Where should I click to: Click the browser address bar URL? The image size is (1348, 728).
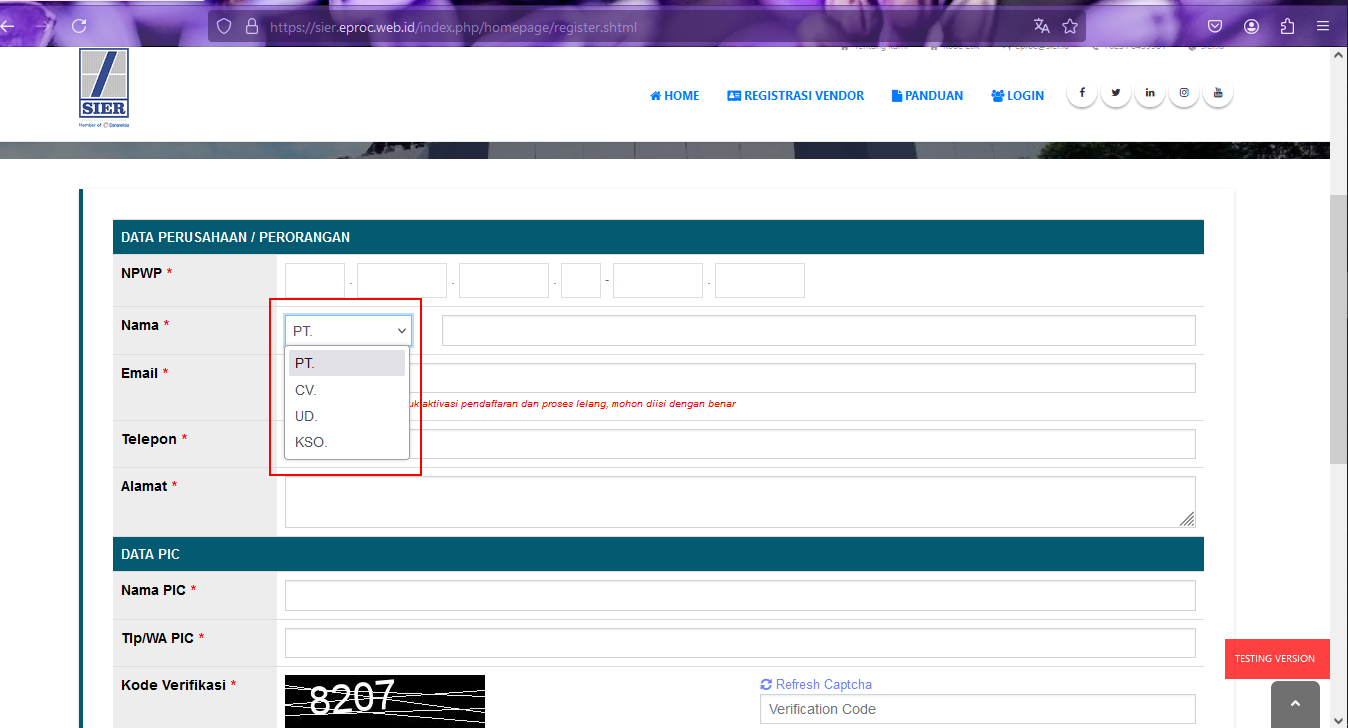point(453,27)
